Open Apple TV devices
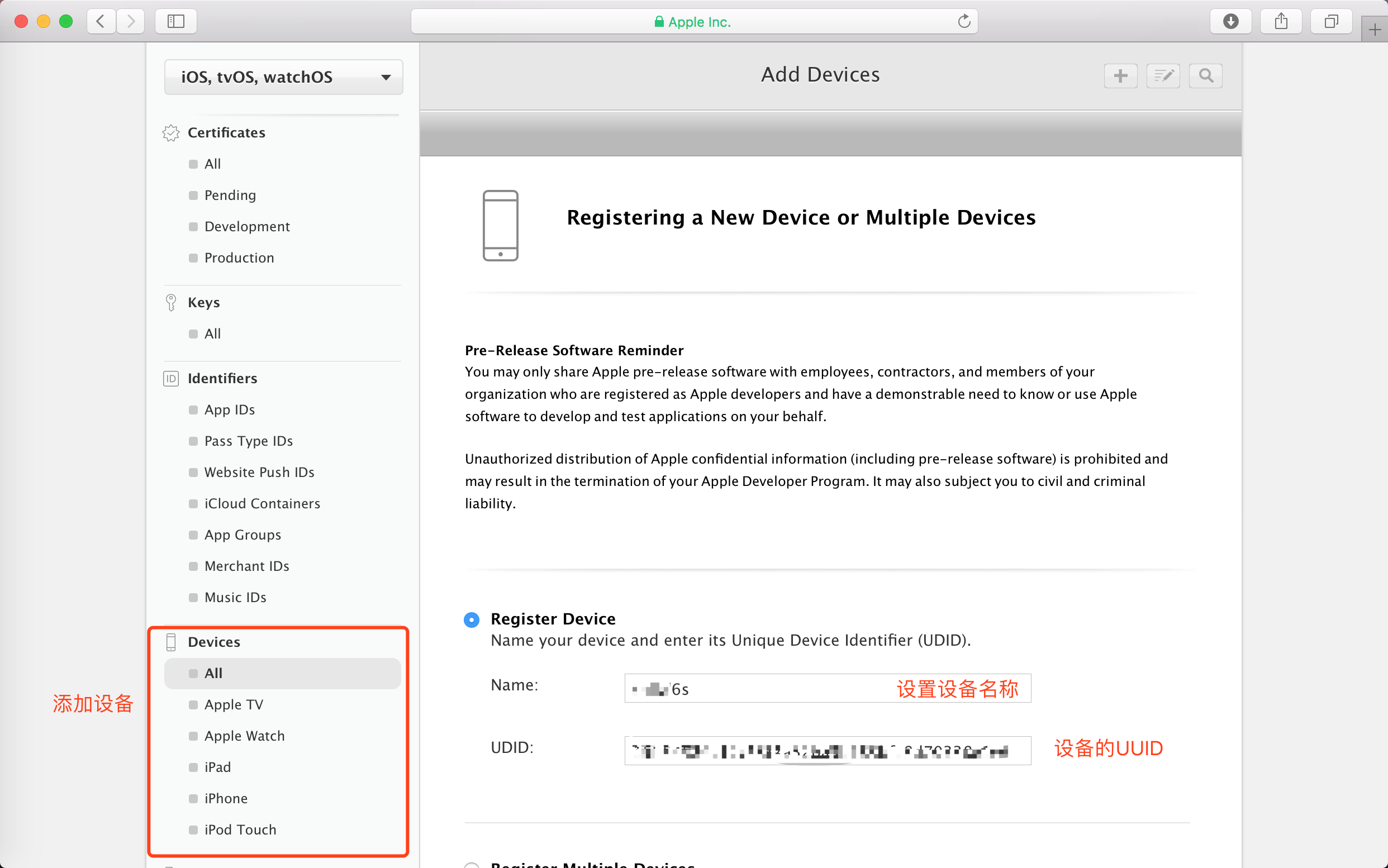This screenshot has height=868, width=1388. pos(234,705)
